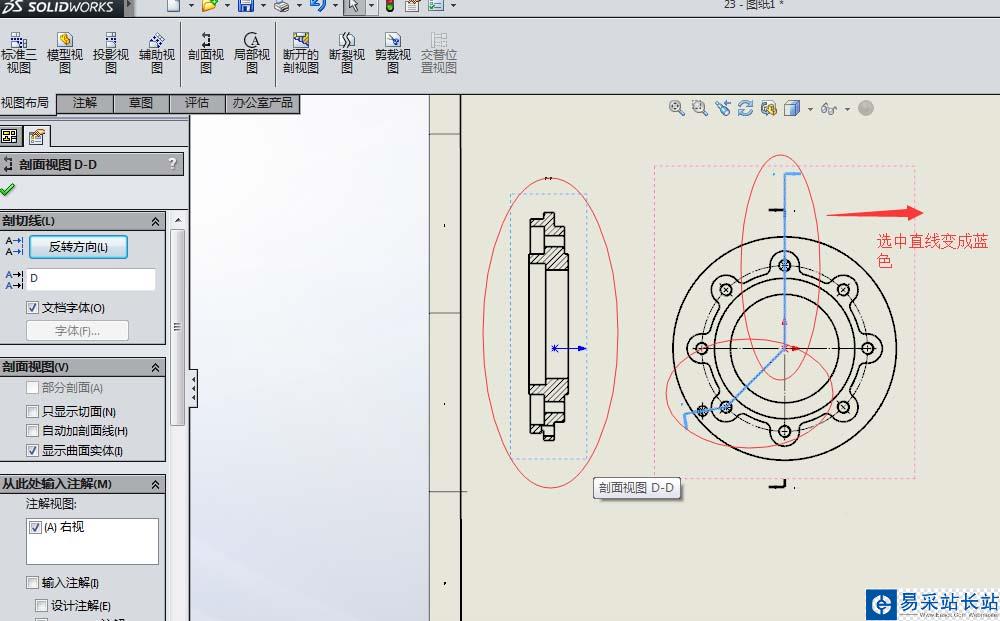
Task: Click the Zoom to Fit magnifier icon
Action: click(677, 108)
